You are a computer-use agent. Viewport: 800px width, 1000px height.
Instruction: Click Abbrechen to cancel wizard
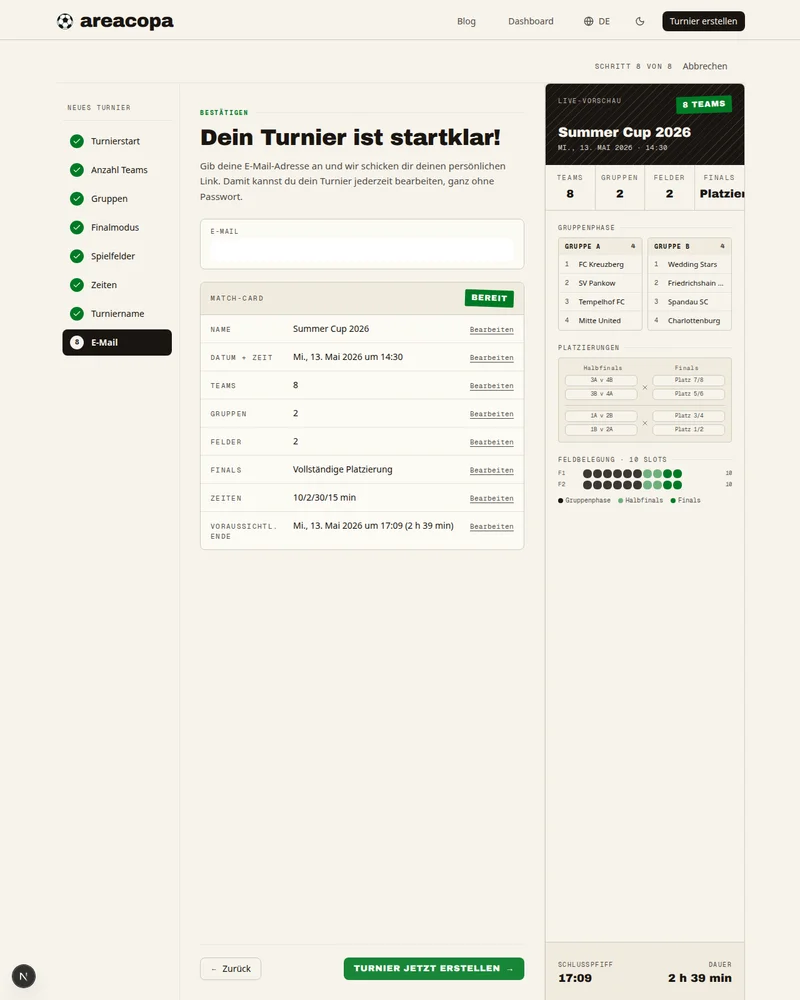pos(704,66)
